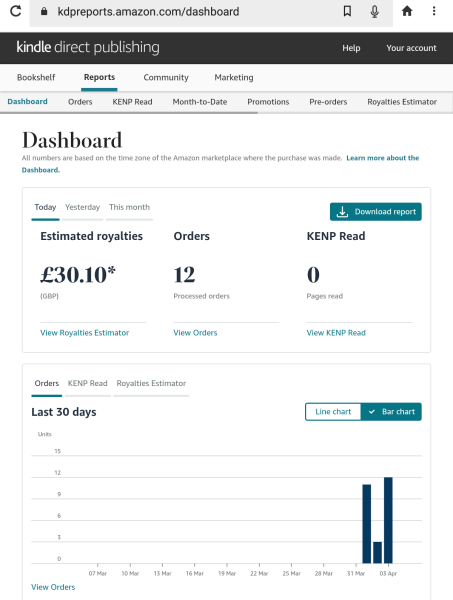Click the Download report button
The width and height of the screenshot is (453, 600).
tap(376, 212)
